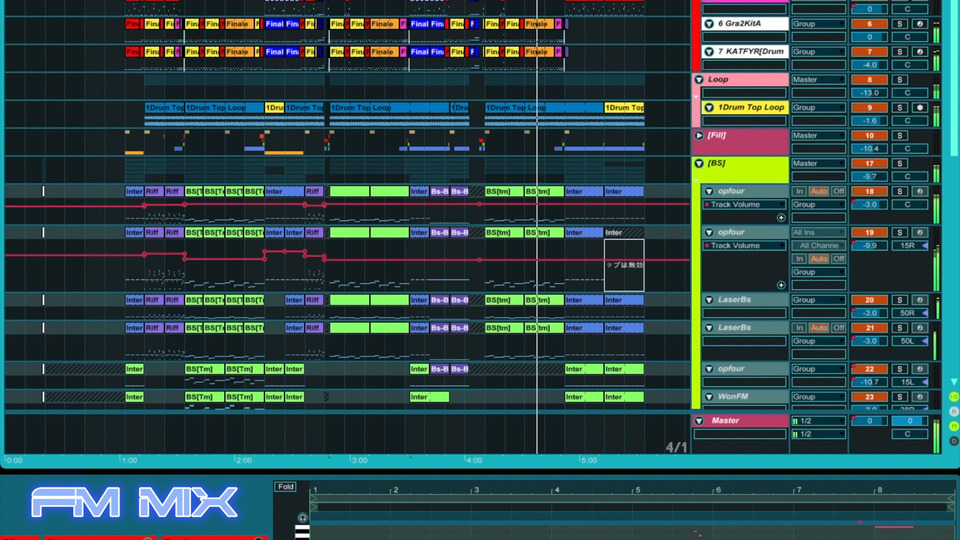This screenshot has width=960, height=540.
Task: Deactivate track 17 [BS] with its activator
Action: tap(869, 163)
